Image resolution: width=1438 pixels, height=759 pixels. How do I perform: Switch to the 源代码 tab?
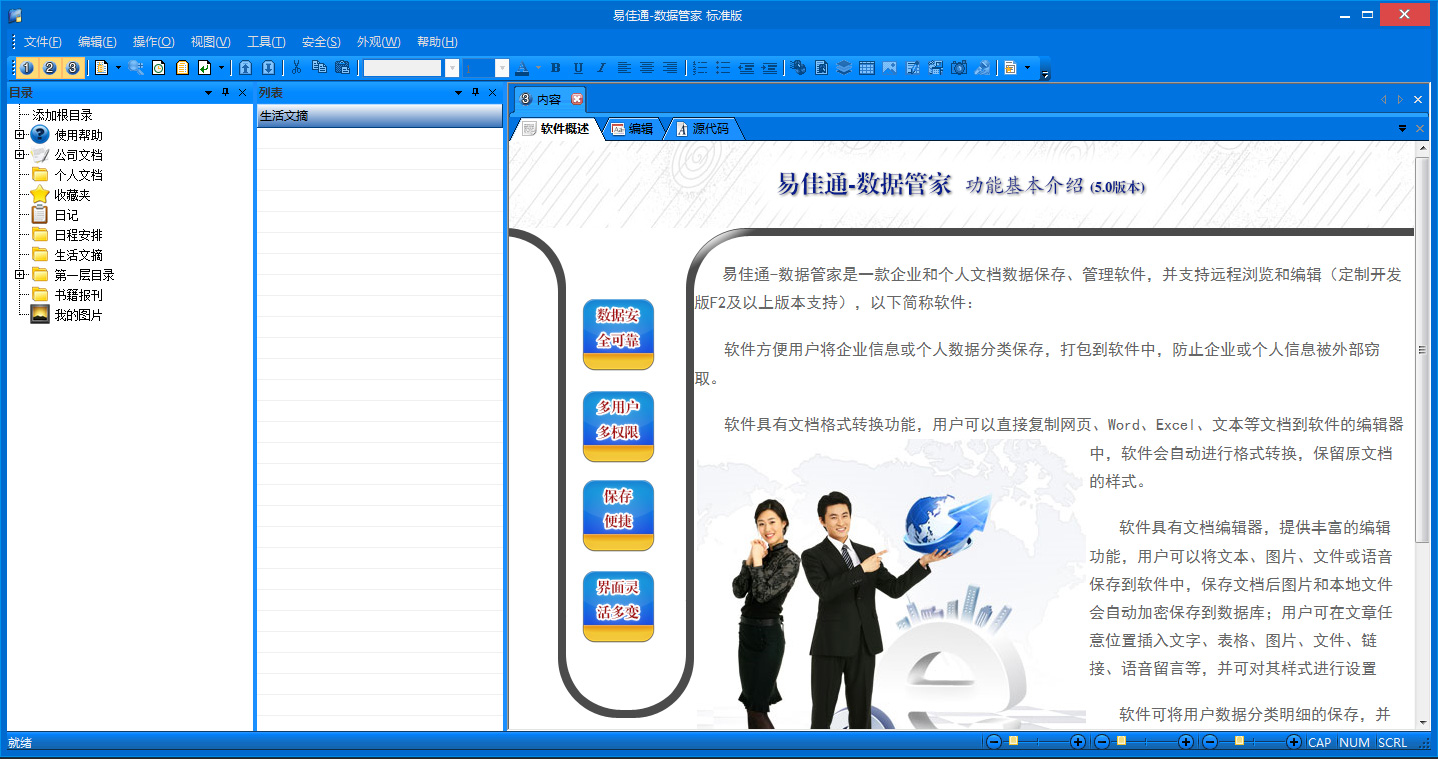click(x=710, y=129)
